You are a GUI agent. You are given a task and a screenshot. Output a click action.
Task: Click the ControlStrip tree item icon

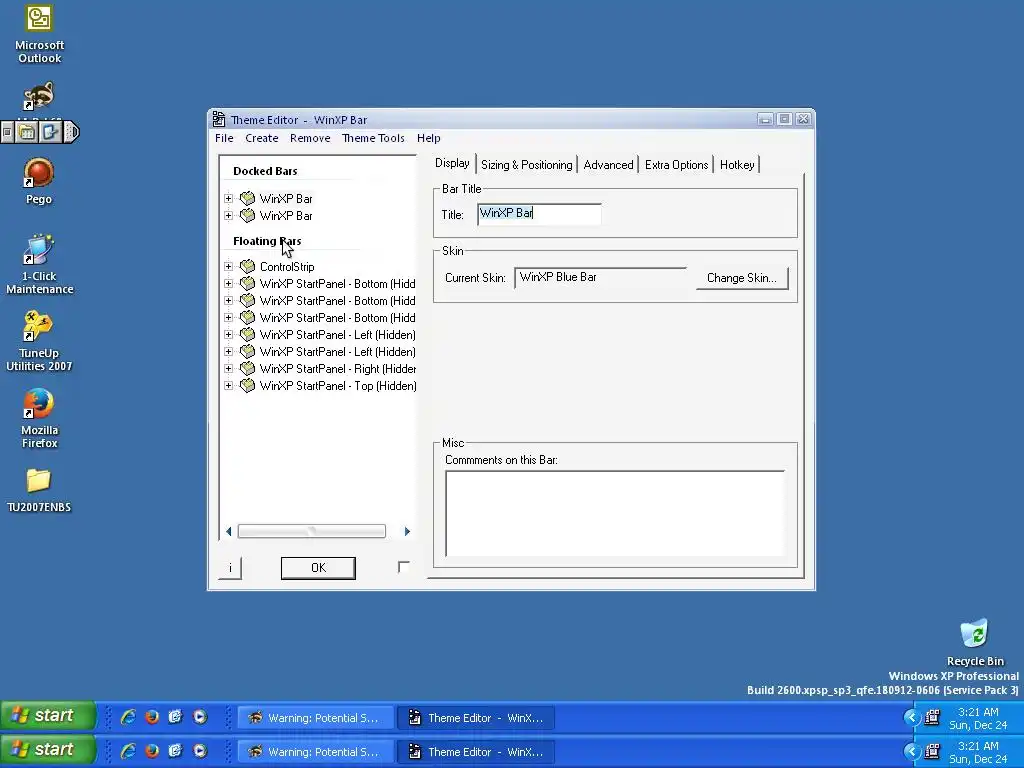coord(247,266)
